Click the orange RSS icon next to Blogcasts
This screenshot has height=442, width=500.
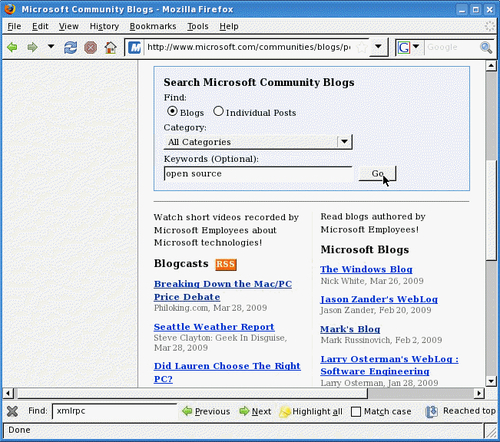(x=226, y=264)
